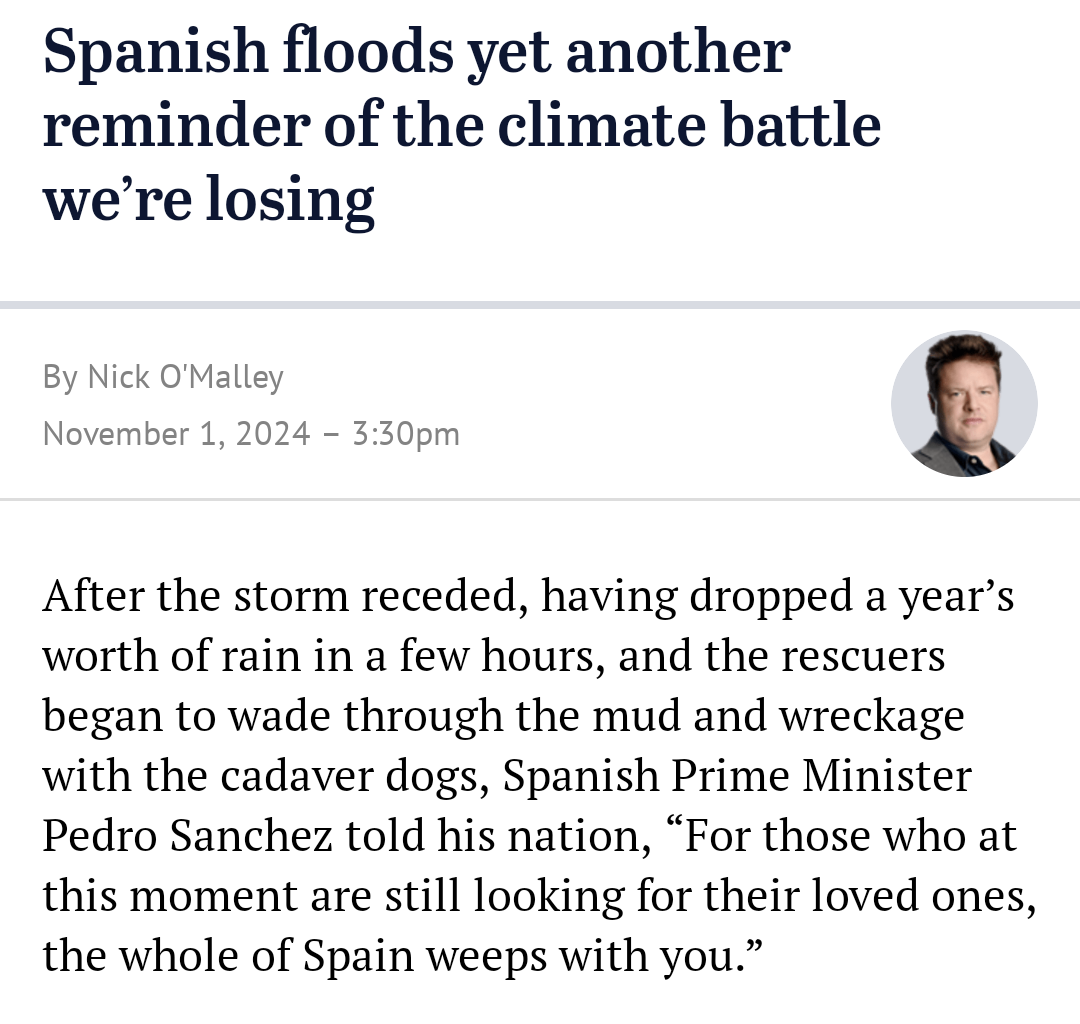Click the phrase "climate battle" in the headline
This screenshot has width=1080, height=1024.
pos(689,125)
